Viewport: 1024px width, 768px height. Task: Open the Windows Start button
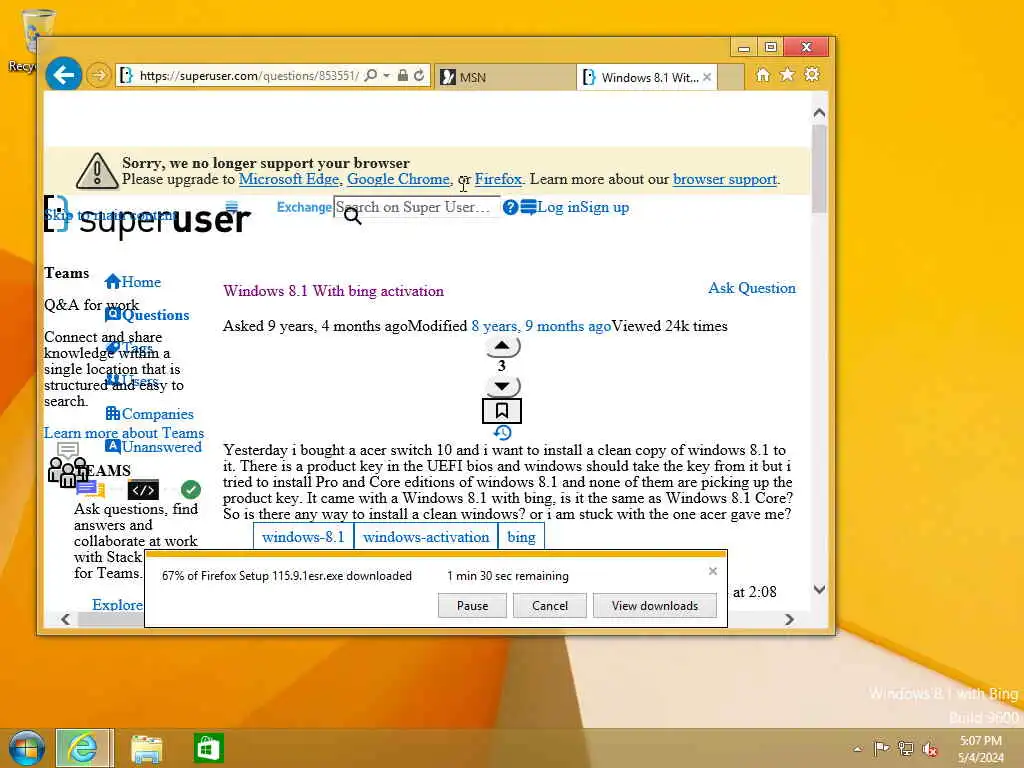[x=27, y=748]
